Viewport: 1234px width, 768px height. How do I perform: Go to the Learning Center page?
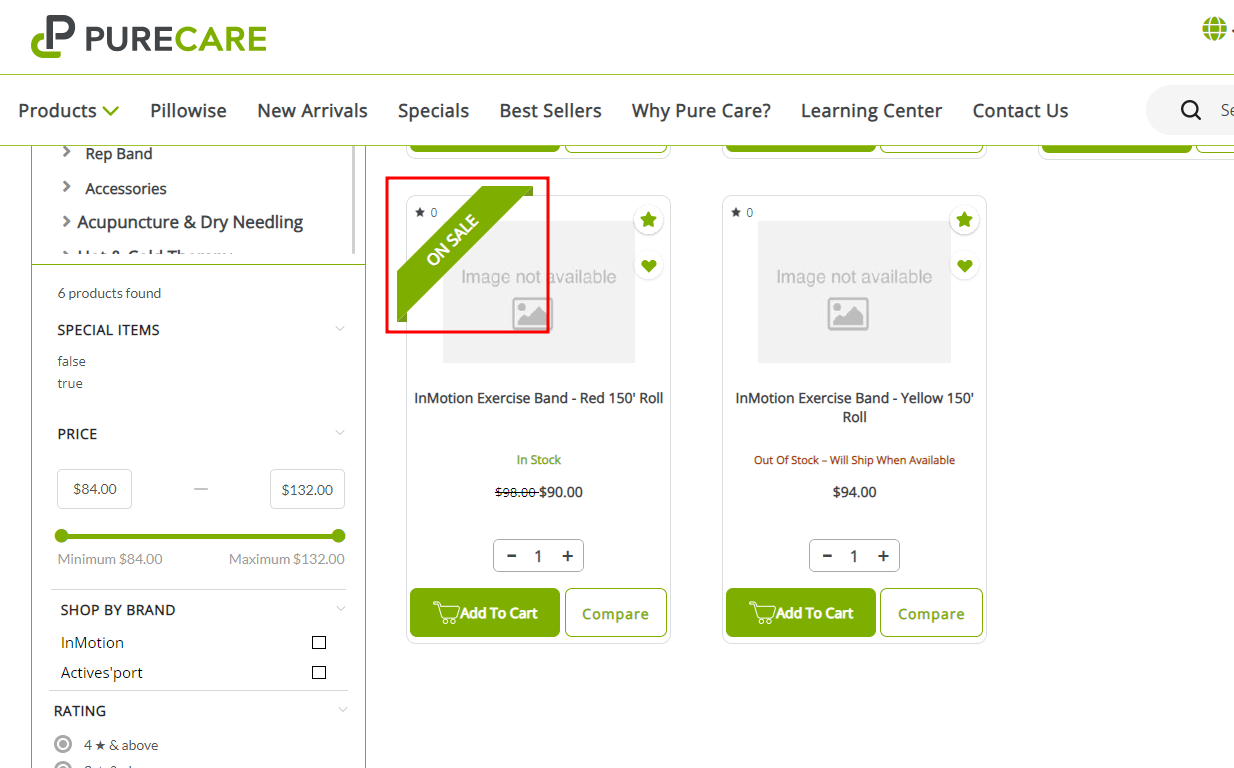click(871, 111)
